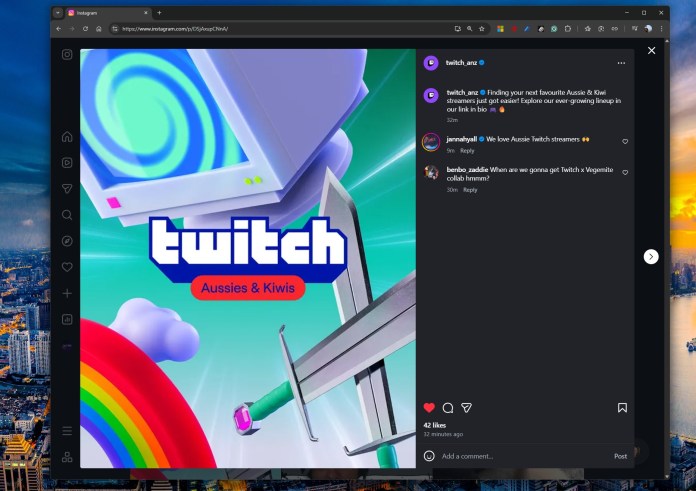Click the blue pen extension icon
The height and width of the screenshot is (491, 696).
coord(527,29)
